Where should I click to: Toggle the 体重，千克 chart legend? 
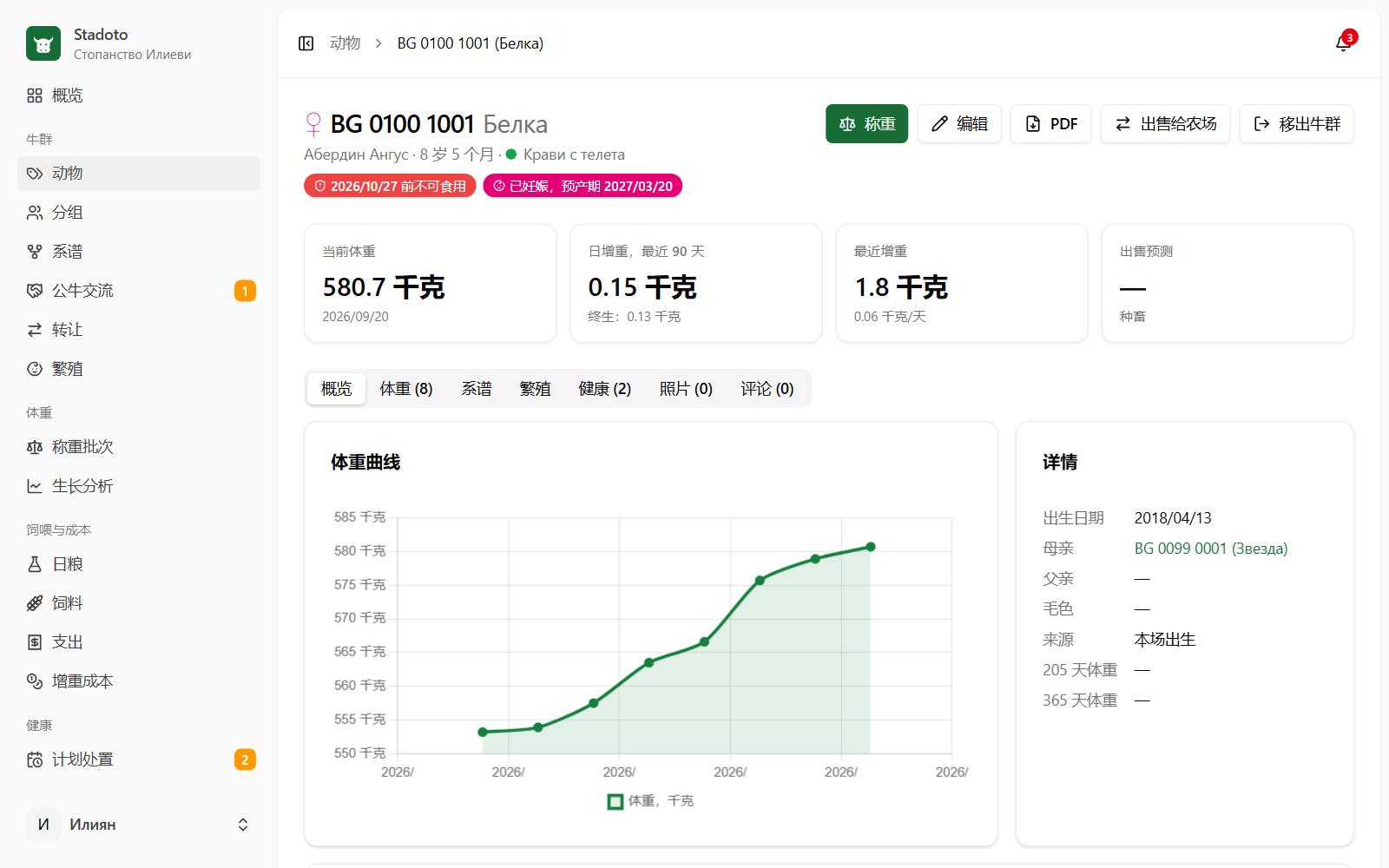(x=650, y=801)
